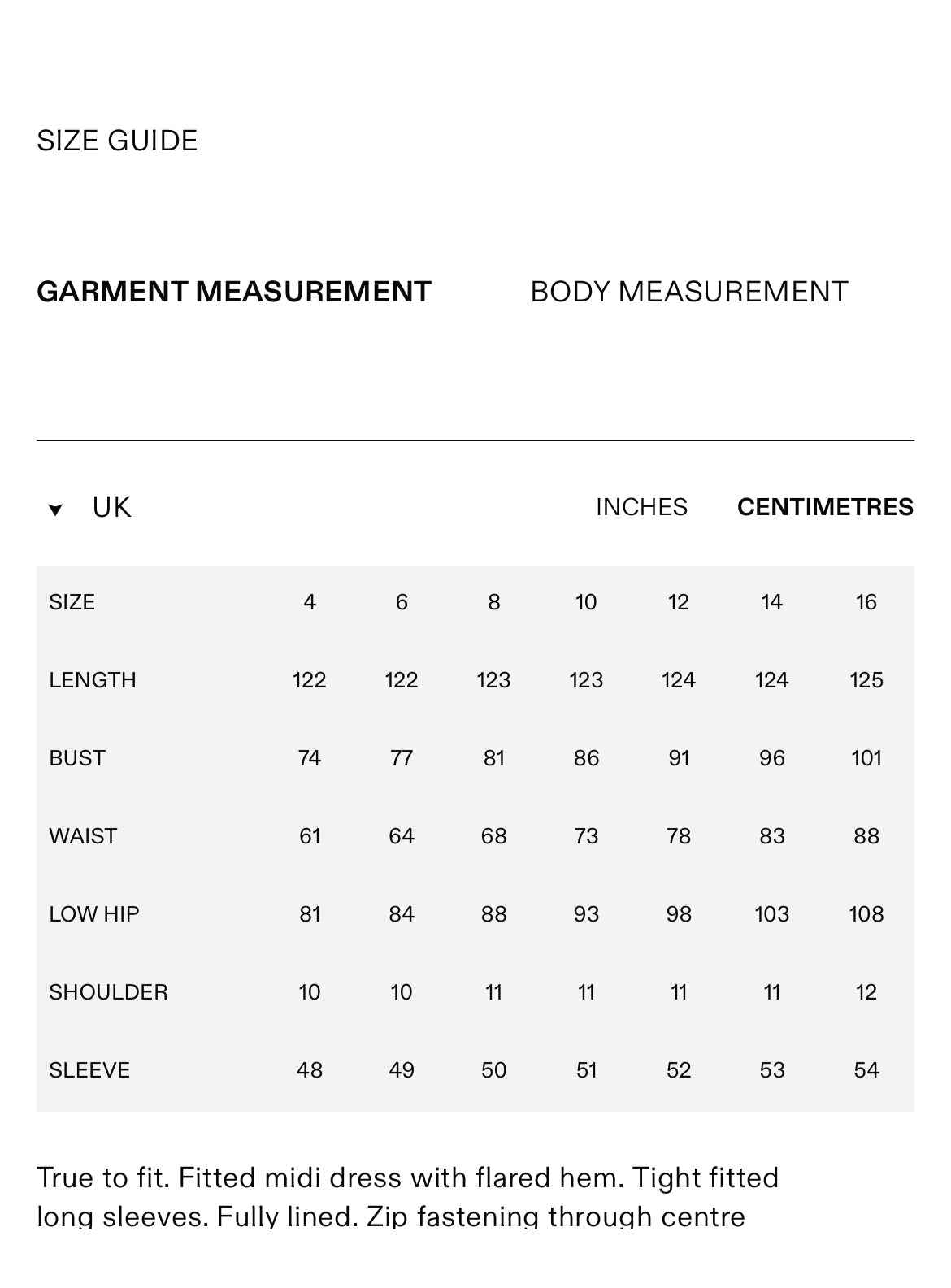The height and width of the screenshot is (1288, 951).
Task: Click the Bust row label
Action: coord(77,758)
